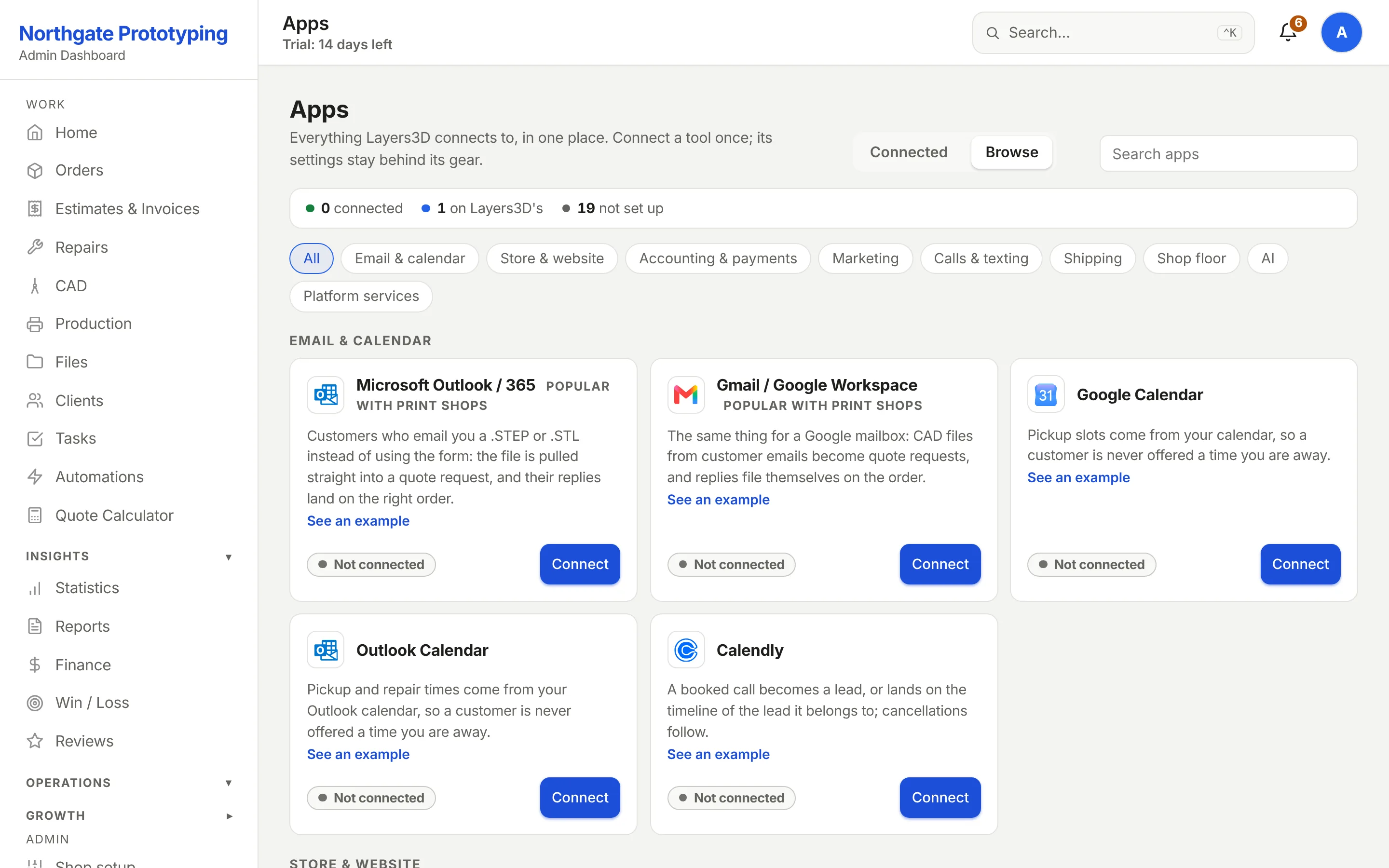Collapse the Operations section
Screen dimensions: 1389x868
click(229, 783)
